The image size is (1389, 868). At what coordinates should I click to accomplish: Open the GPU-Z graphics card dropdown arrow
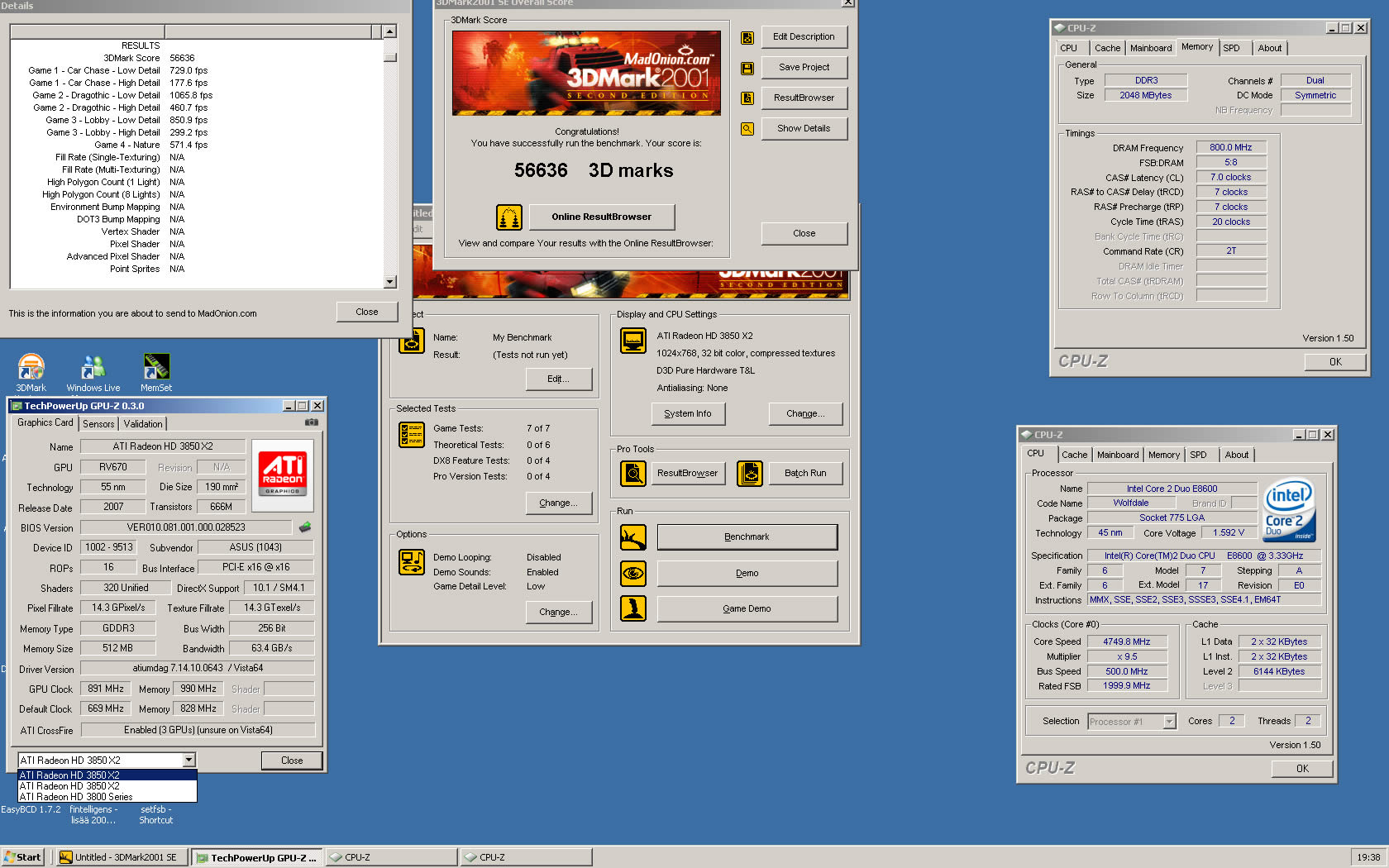click(189, 760)
